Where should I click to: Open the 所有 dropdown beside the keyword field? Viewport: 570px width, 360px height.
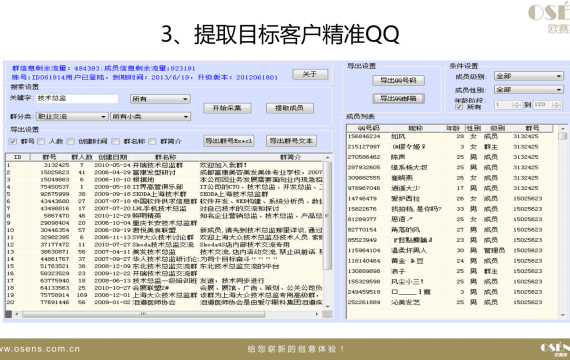tap(160, 99)
